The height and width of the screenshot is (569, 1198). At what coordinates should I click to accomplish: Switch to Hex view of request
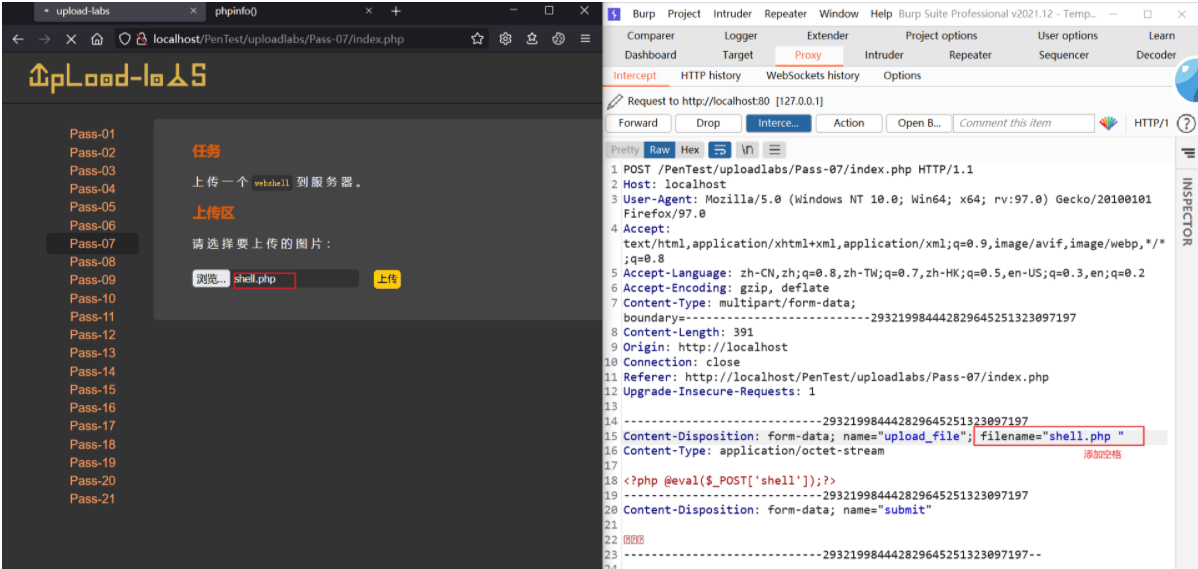pyautogui.click(x=690, y=150)
